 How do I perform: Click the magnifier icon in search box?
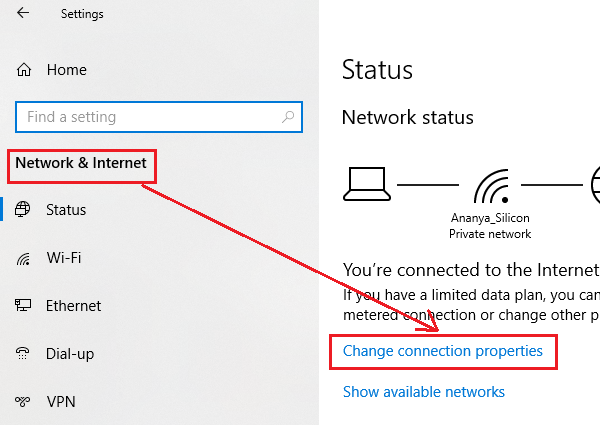(288, 117)
